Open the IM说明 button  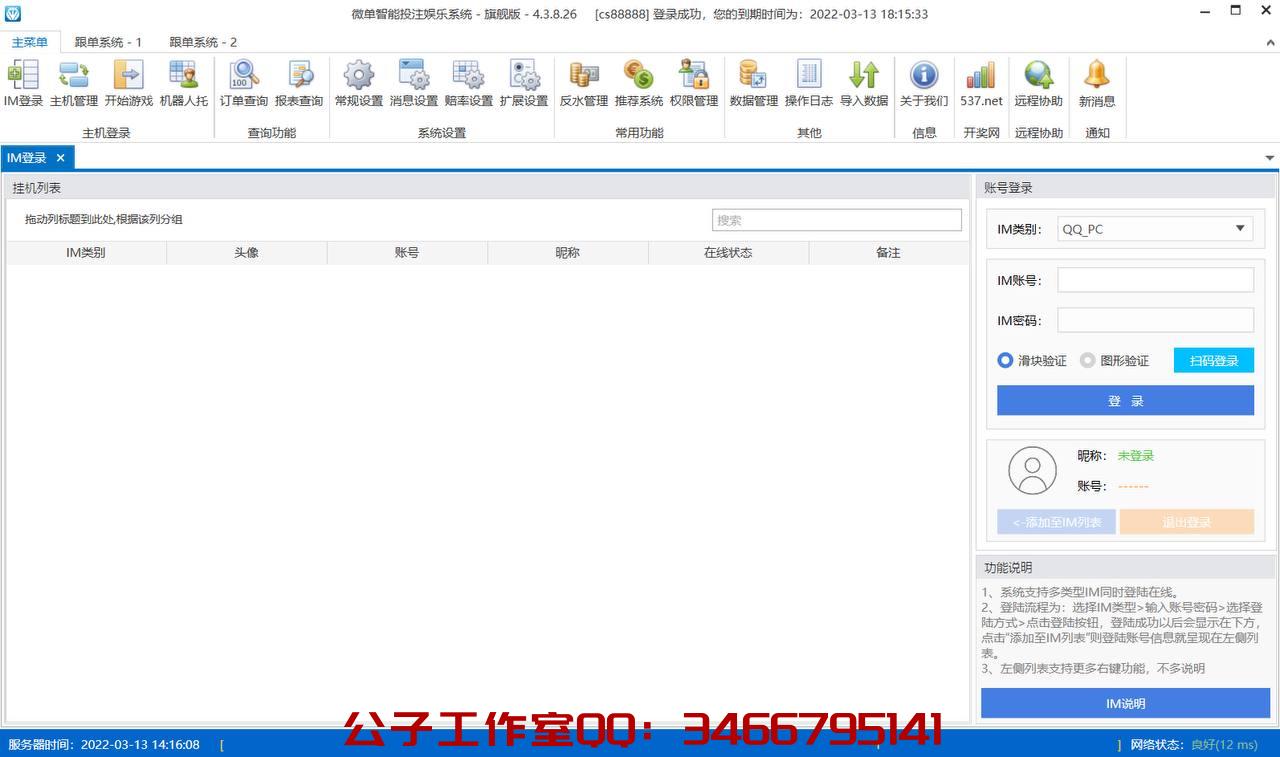pyautogui.click(x=1125, y=703)
